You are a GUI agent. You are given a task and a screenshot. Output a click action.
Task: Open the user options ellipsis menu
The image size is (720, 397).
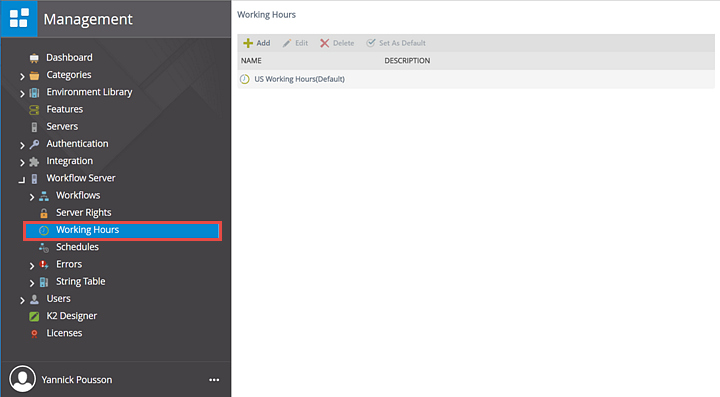pos(214,380)
